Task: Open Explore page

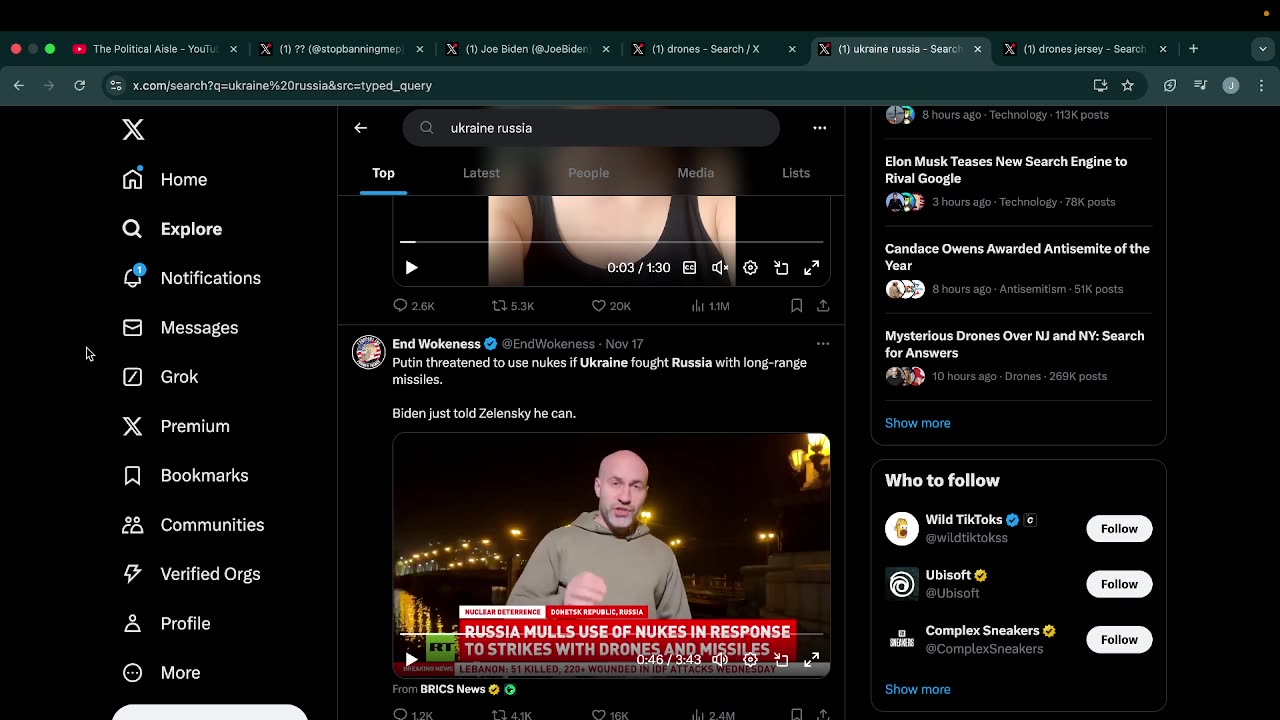Action: coord(172,229)
